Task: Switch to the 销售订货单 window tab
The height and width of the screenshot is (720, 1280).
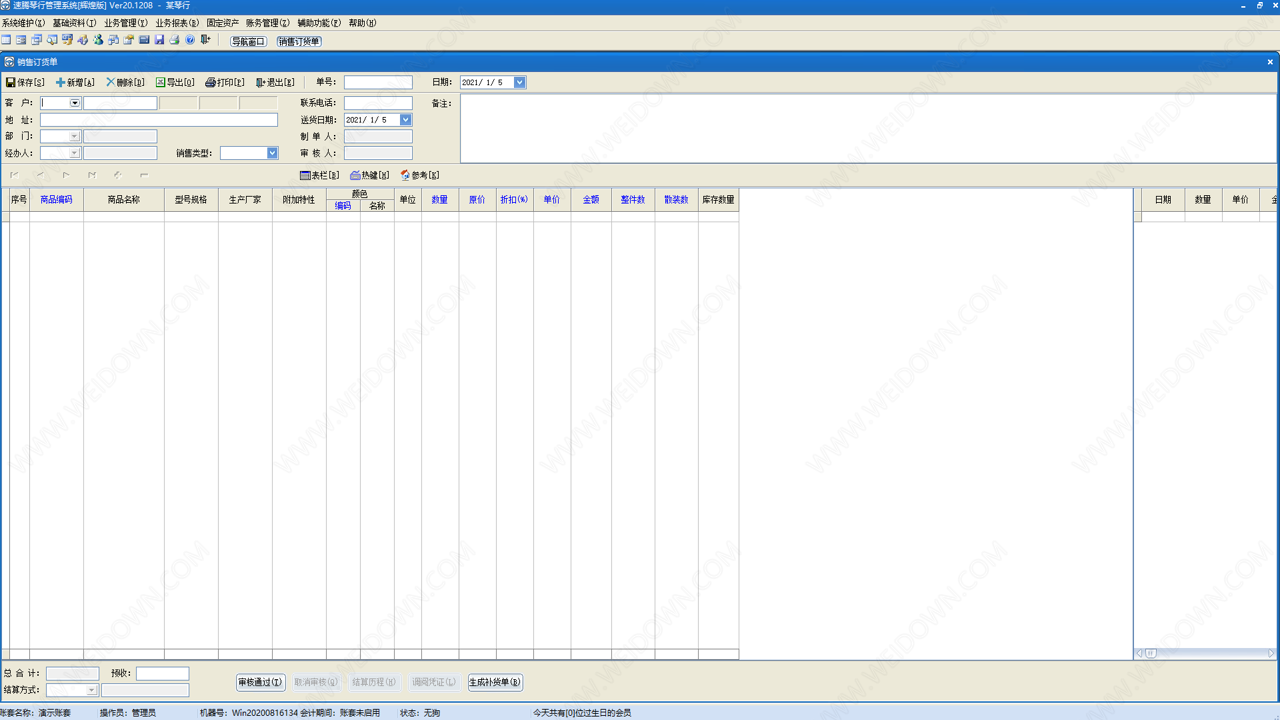Action: pyautogui.click(x=299, y=41)
